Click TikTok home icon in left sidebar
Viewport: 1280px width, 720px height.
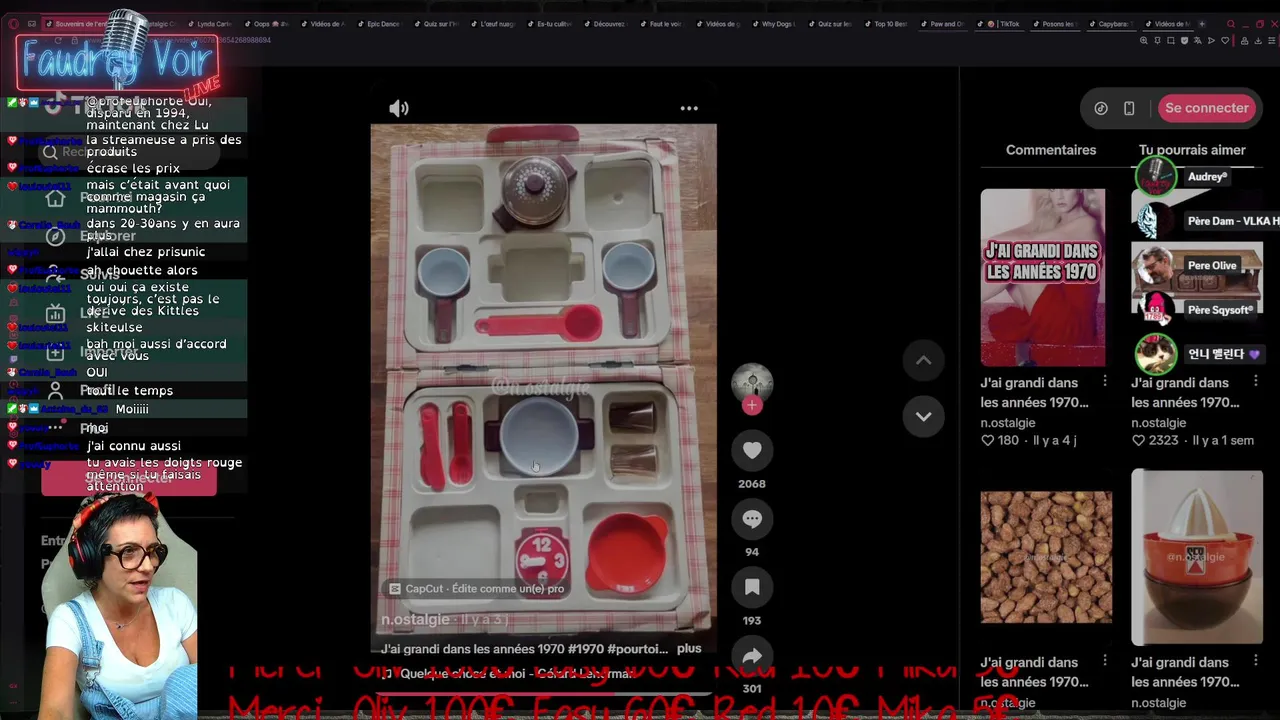pos(55,198)
